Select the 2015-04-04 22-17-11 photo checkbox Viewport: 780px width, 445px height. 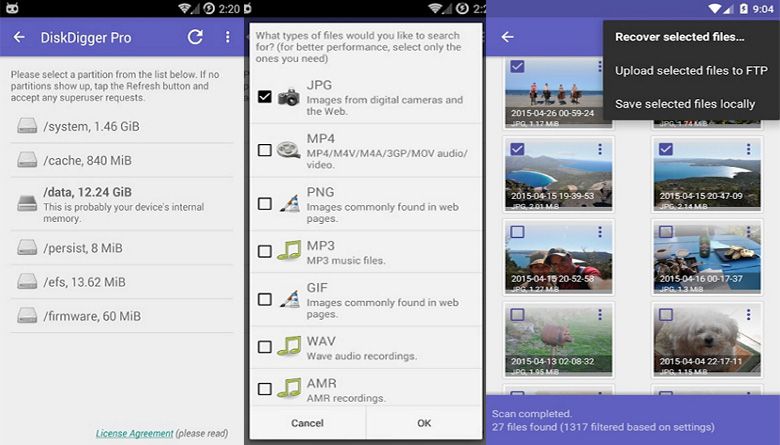[666, 314]
